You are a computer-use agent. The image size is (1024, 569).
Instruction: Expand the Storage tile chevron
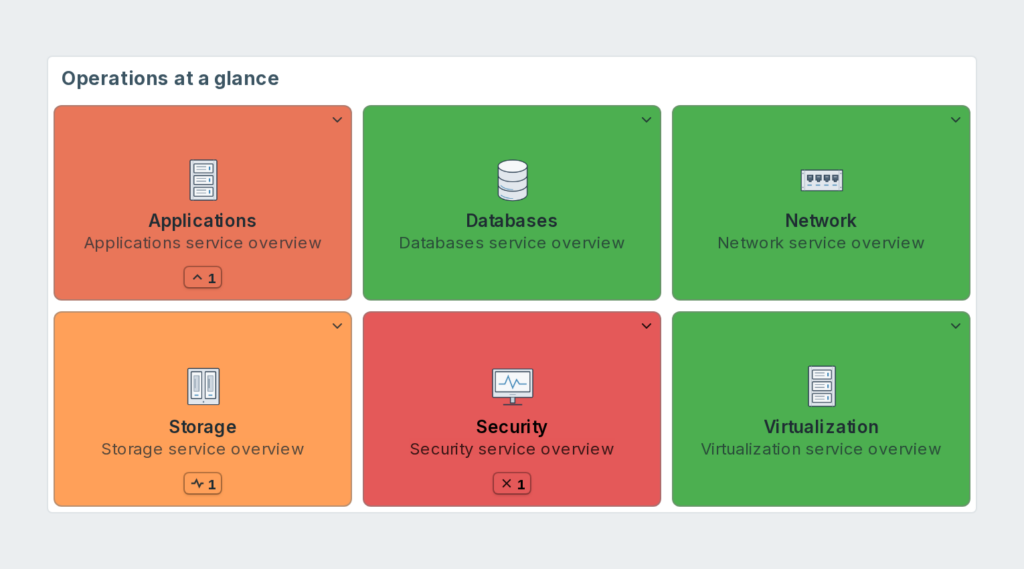point(337,326)
